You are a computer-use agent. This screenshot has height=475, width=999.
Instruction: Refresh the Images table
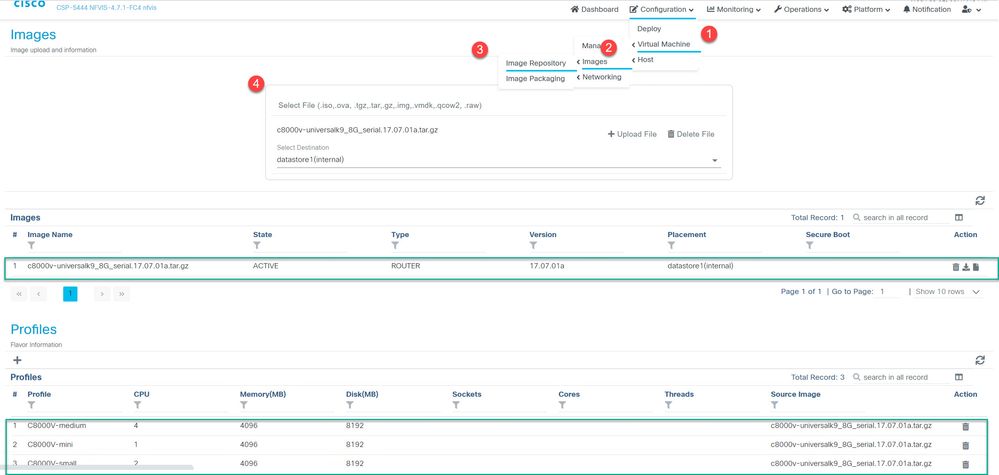[x=980, y=201]
